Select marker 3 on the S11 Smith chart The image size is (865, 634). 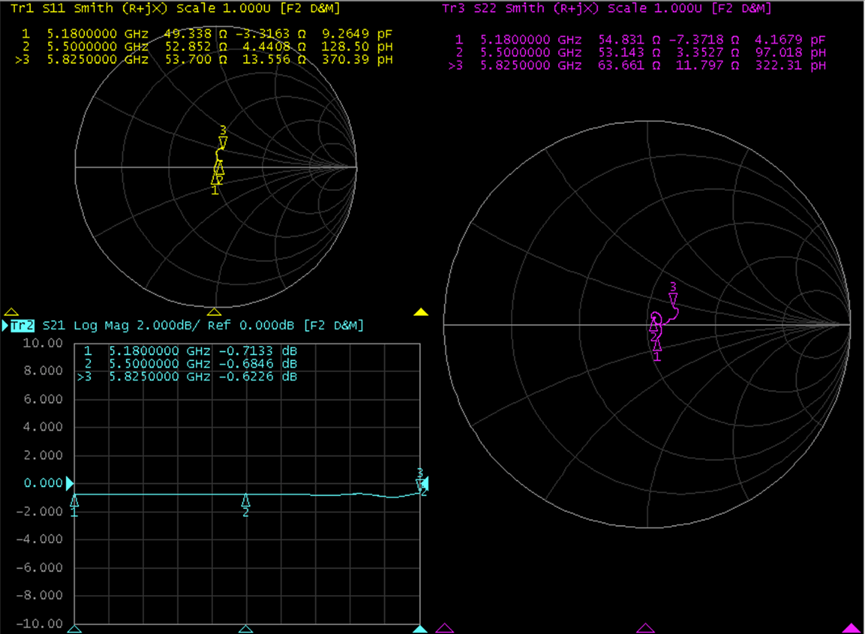pyautogui.click(x=223, y=142)
